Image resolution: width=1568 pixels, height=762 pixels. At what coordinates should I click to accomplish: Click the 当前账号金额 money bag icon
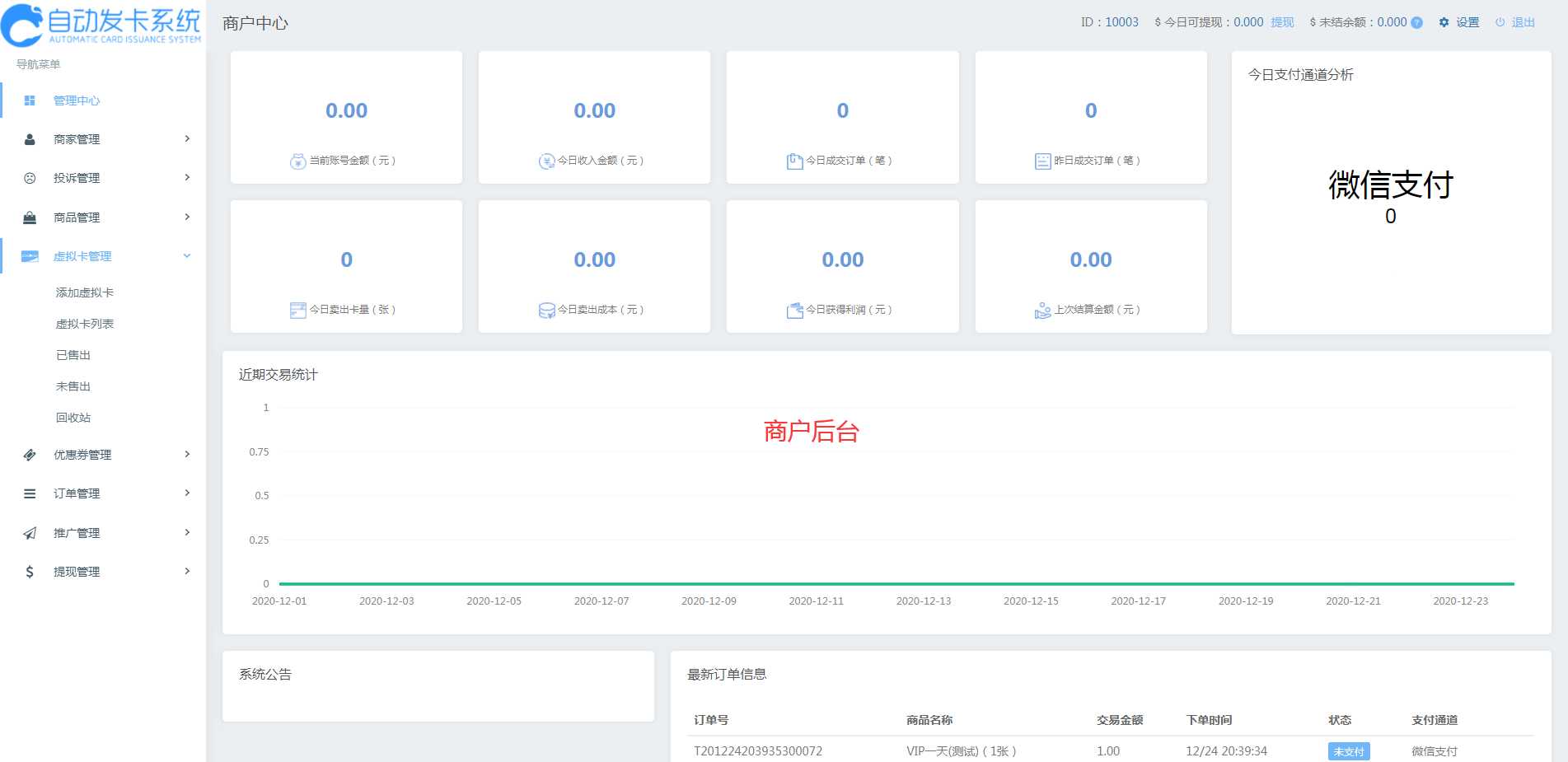tap(298, 161)
